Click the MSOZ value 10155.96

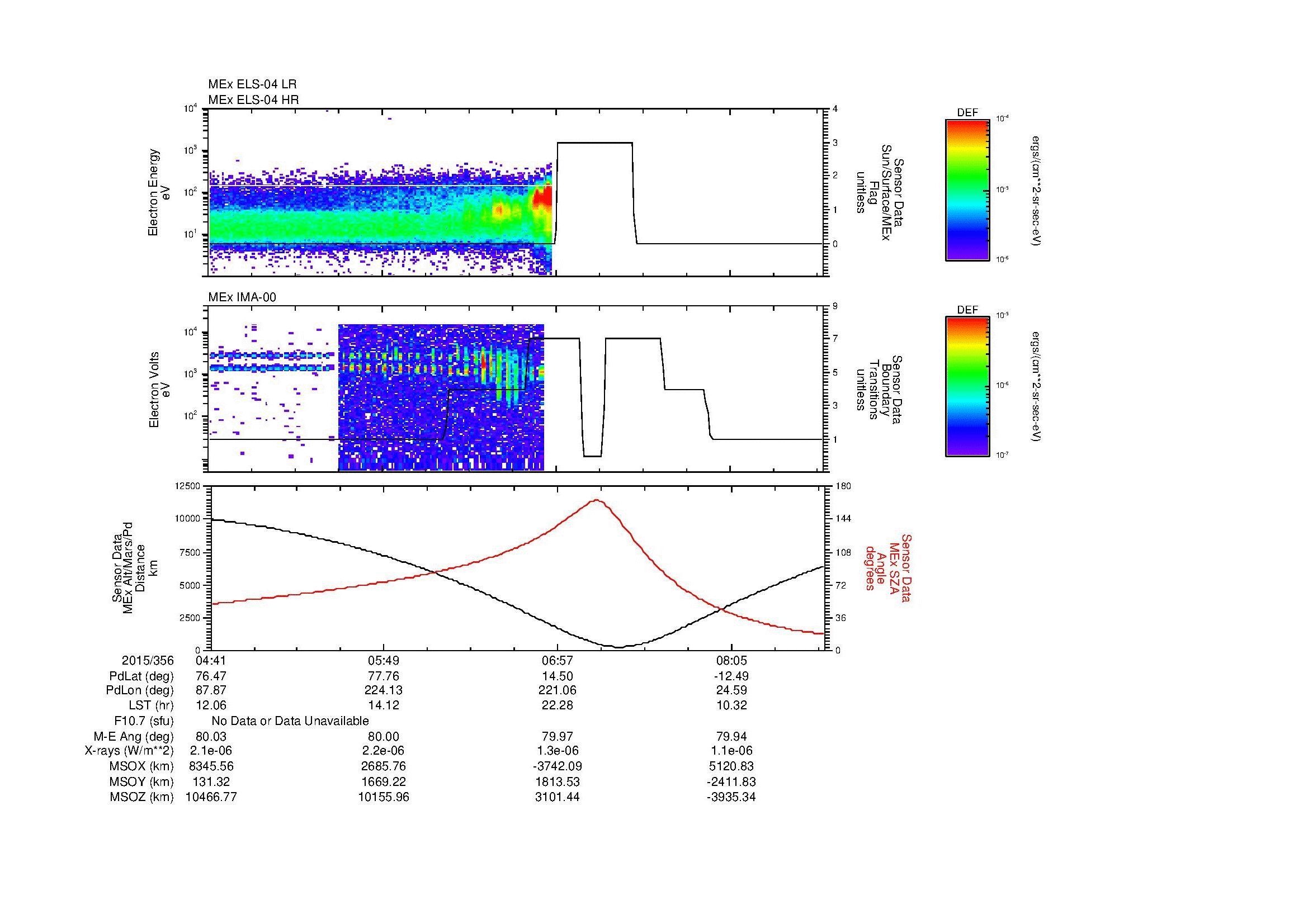click(384, 797)
